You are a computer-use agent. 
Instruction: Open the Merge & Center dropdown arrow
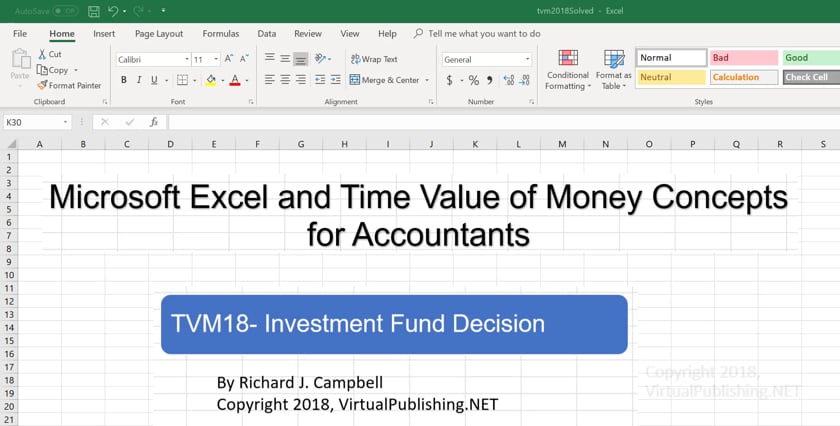coord(427,80)
